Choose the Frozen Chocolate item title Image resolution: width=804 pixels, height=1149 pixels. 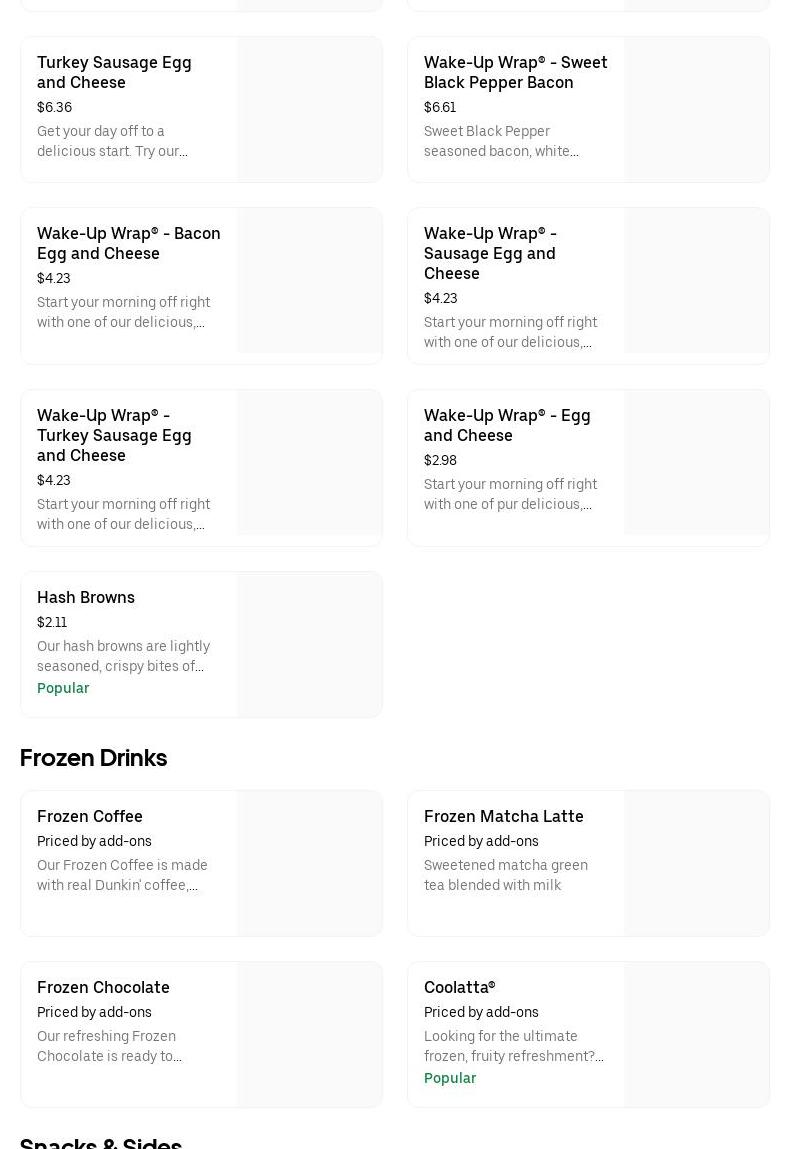103,987
